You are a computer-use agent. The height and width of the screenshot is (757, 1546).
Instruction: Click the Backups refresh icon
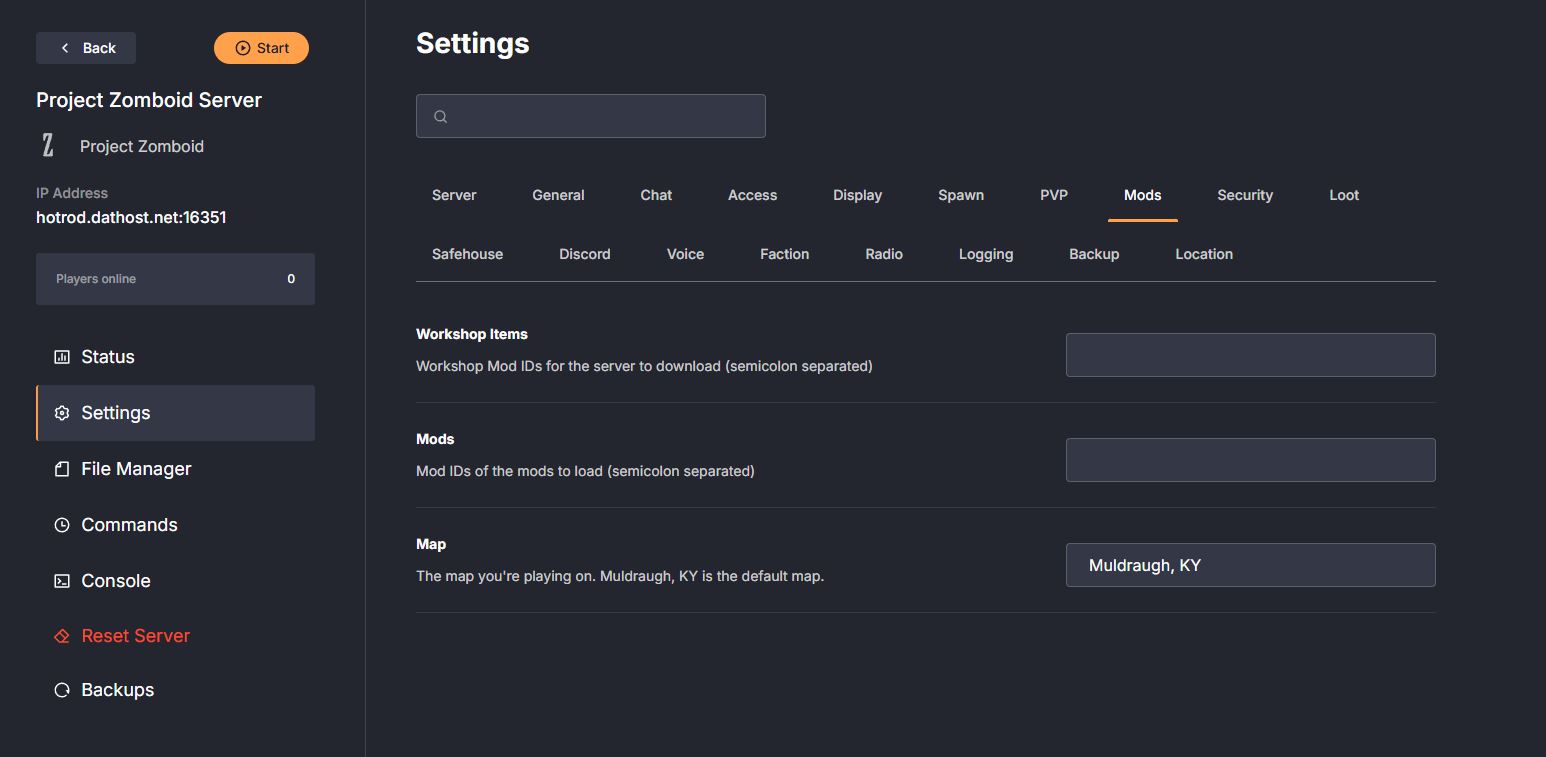click(x=62, y=690)
